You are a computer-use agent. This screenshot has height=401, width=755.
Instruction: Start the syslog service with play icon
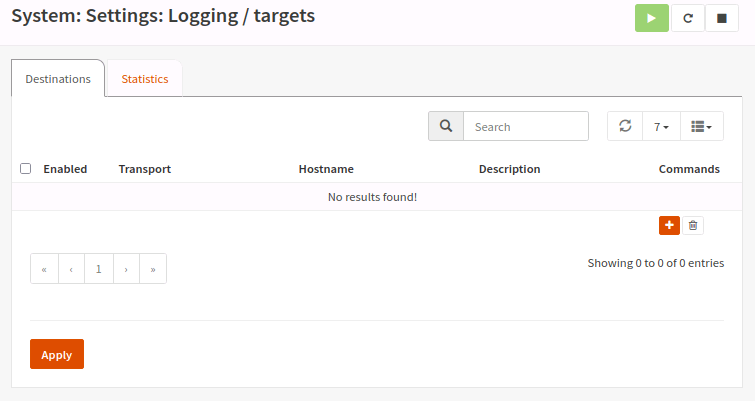coord(651,18)
